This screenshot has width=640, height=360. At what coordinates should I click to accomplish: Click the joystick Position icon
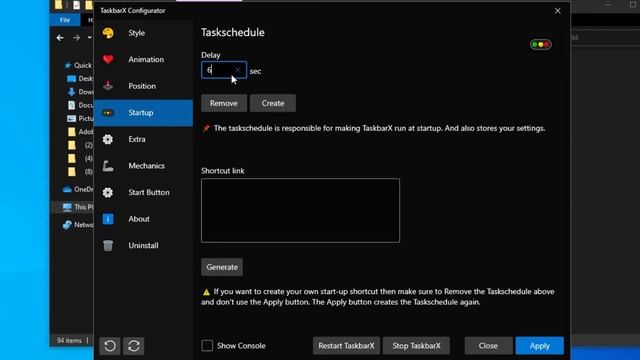click(x=108, y=86)
